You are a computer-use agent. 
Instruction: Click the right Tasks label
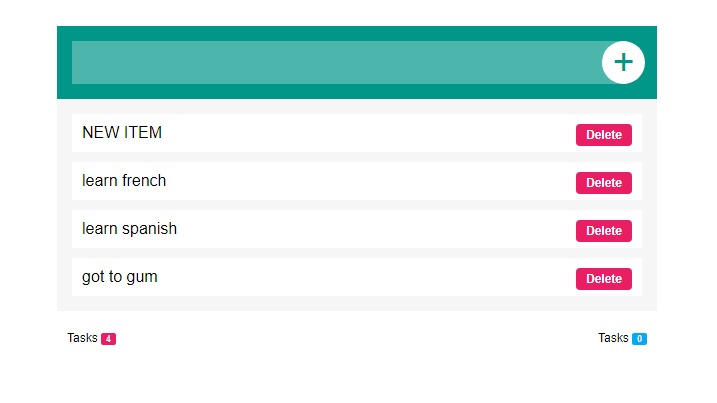[x=613, y=338]
